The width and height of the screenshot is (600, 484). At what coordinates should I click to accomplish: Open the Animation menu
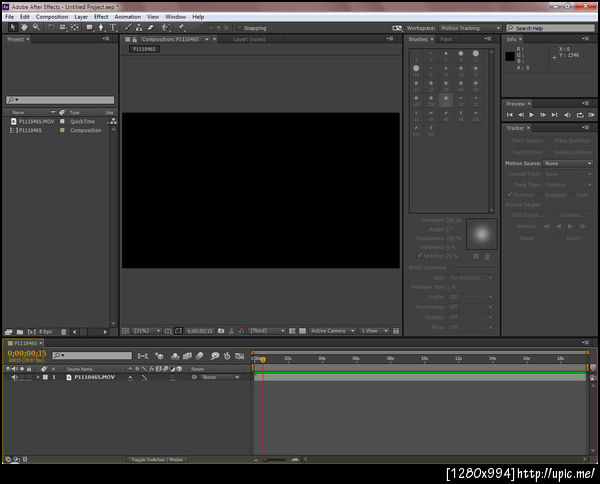click(x=128, y=17)
